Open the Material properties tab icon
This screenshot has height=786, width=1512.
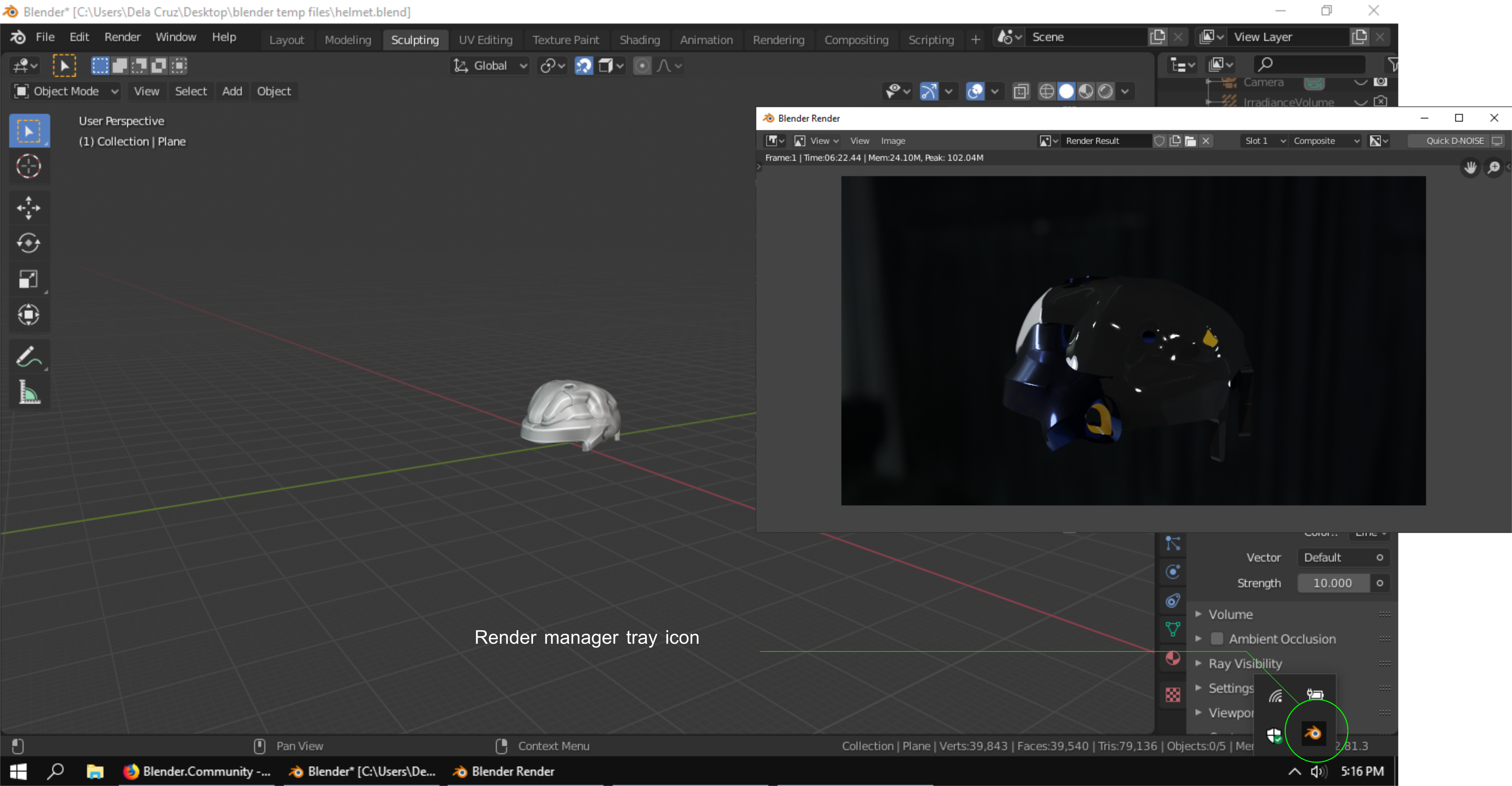1173,658
